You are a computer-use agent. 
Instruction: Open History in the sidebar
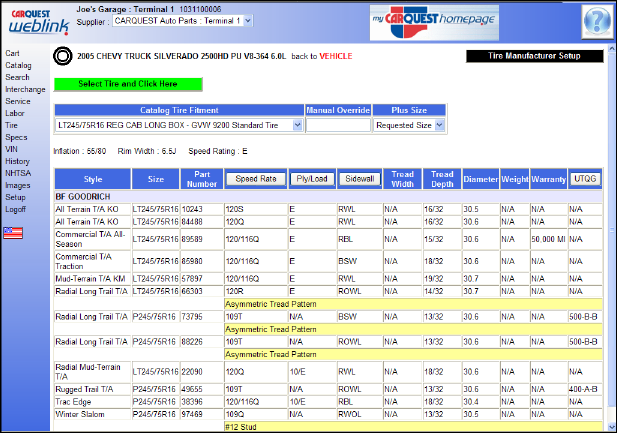17,161
